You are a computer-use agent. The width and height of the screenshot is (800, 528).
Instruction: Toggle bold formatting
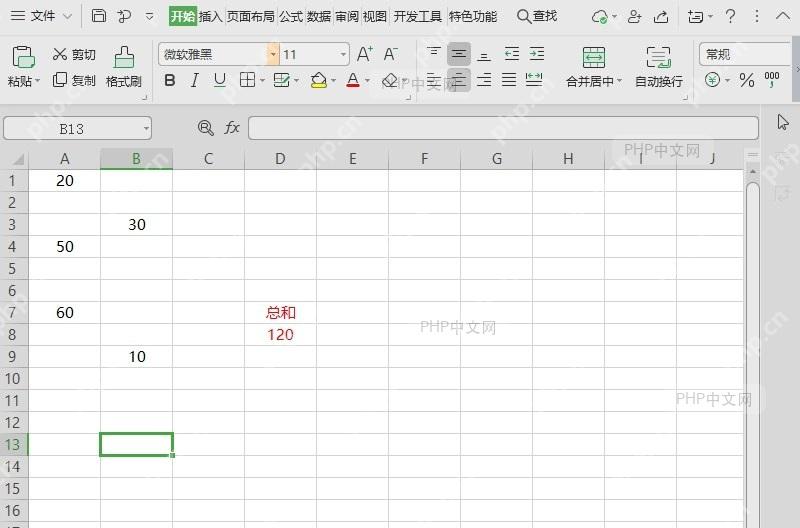tap(170, 80)
